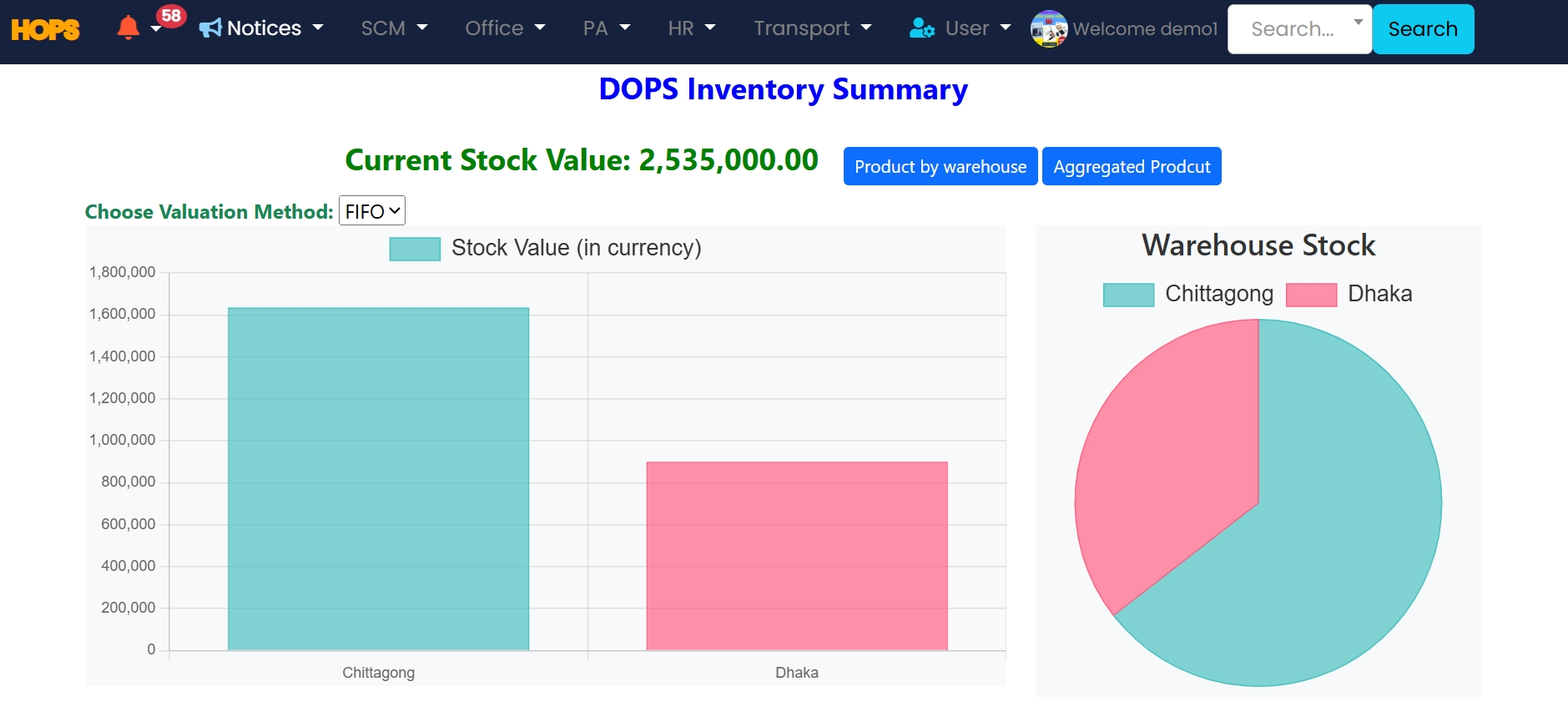Click the Notices megaphone icon
Screen dimensions: 1568x722
tap(210, 28)
